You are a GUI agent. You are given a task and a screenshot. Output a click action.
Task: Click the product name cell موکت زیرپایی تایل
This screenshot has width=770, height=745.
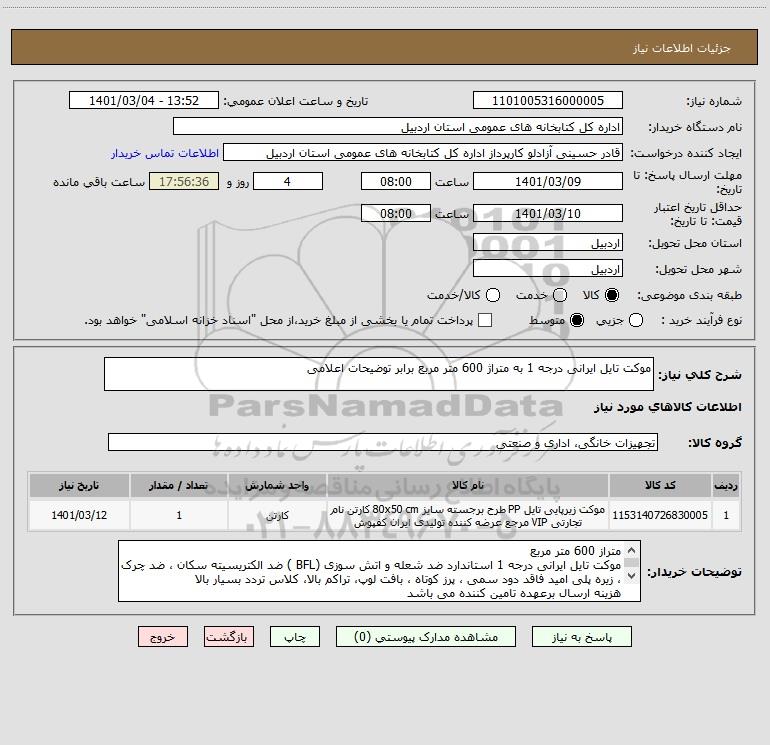point(468,515)
